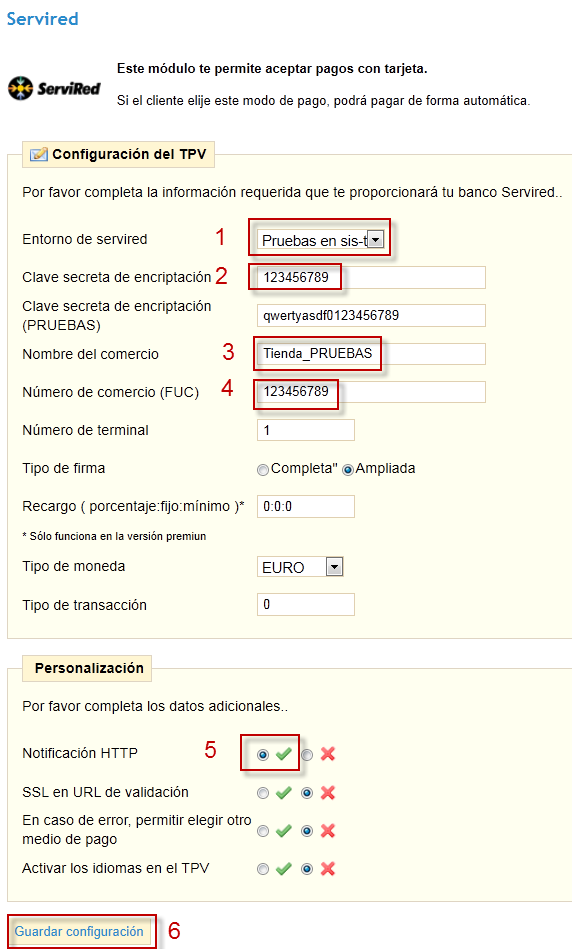Image resolution: width=572 pixels, height=949 pixels.
Task: Disable idiomas en el TPV radio button
Action: click(x=307, y=869)
